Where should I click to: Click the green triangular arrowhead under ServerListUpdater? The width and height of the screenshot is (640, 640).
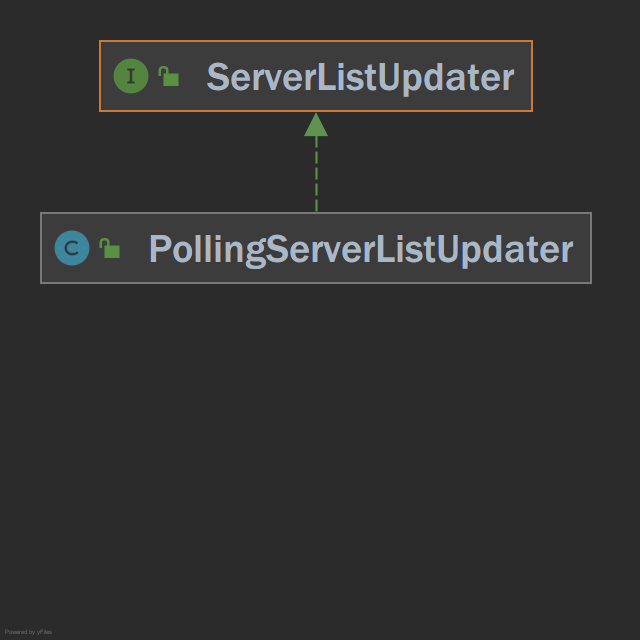(x=316, y=124)
